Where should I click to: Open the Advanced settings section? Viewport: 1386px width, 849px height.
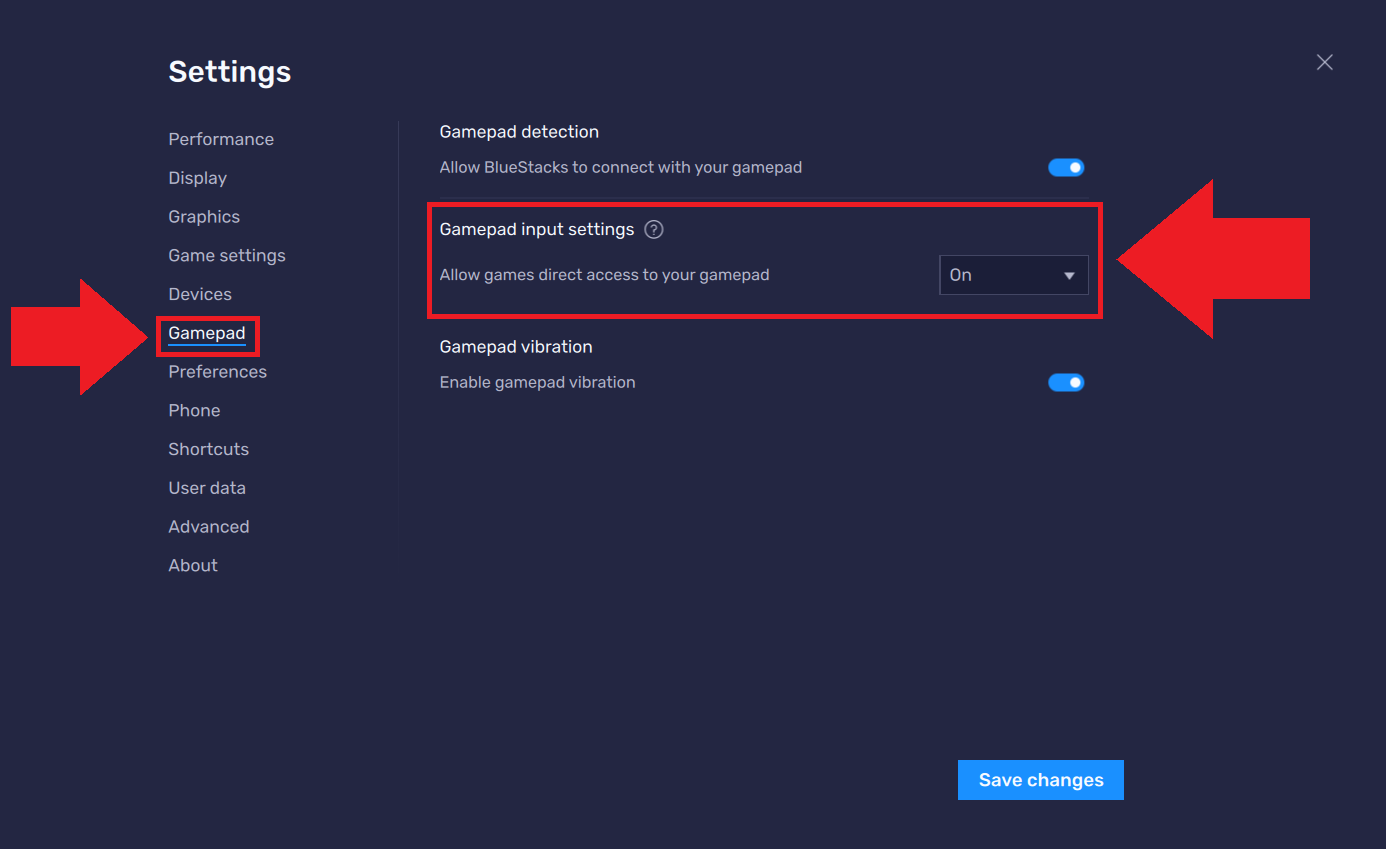point(209,526)
